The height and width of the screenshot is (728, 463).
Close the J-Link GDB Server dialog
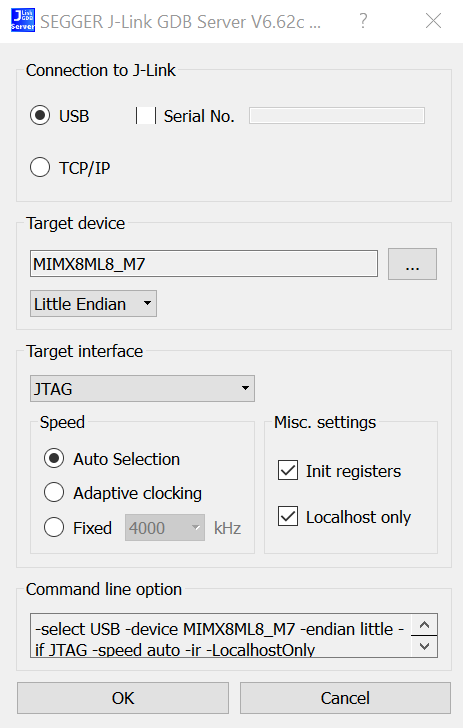[433, 21]
